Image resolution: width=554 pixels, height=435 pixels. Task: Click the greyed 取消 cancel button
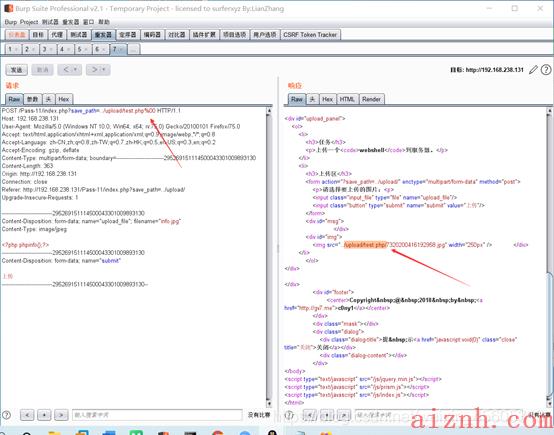(42, 70)
